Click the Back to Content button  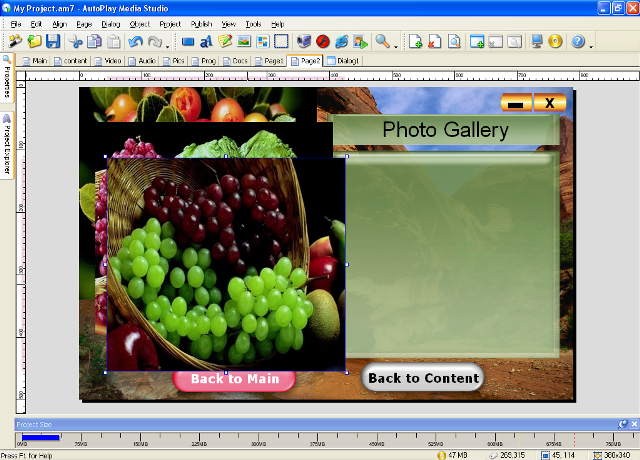(x=423, y=378)
